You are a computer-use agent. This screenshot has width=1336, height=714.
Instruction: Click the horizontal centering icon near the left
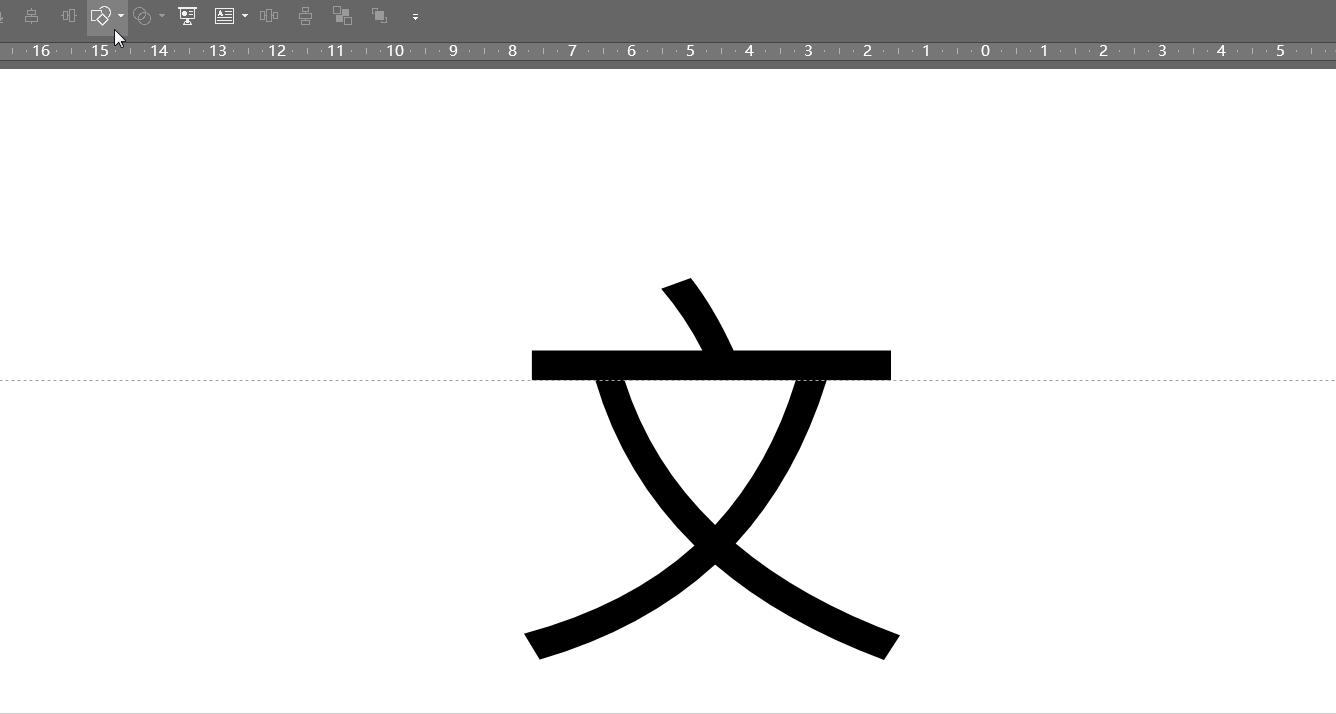point(67,16)
